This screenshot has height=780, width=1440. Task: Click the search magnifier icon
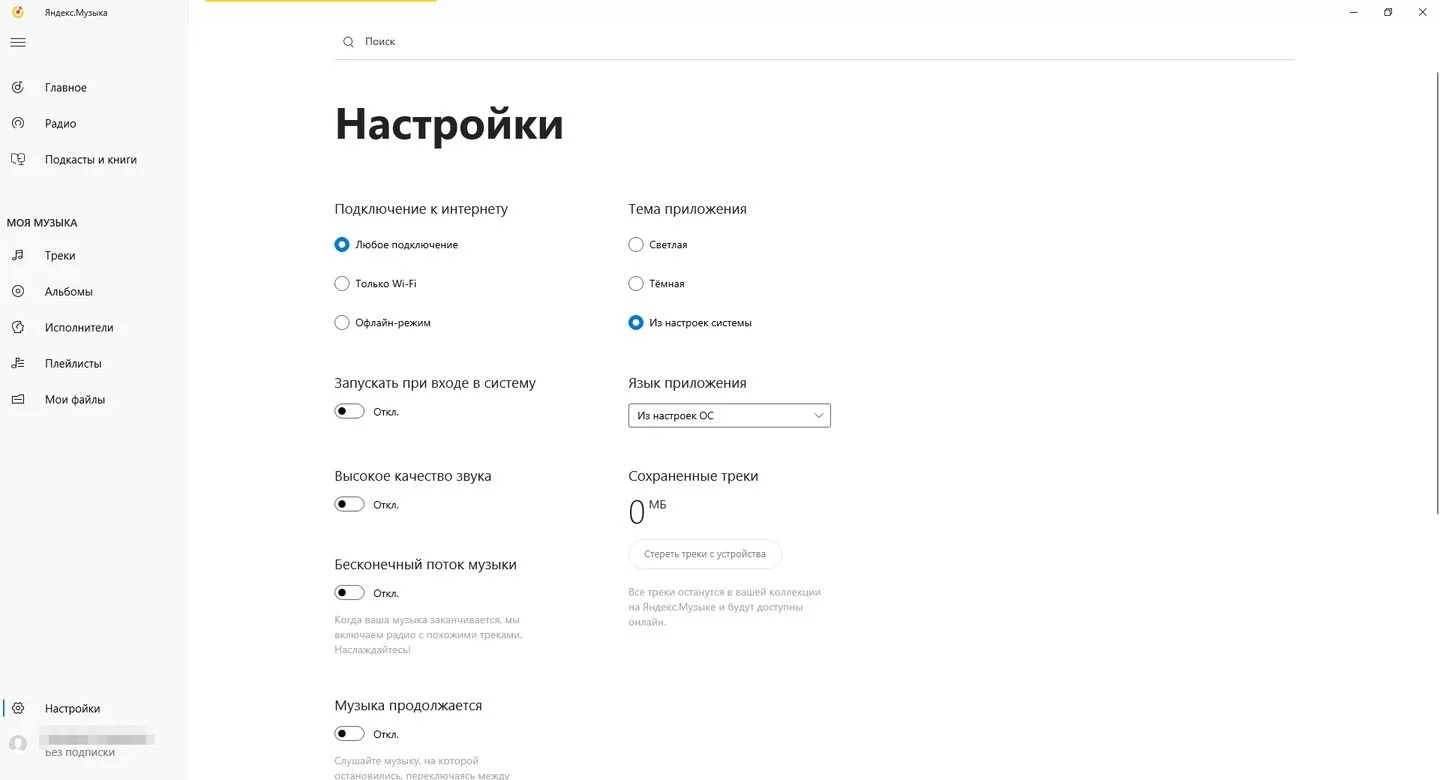348,42
